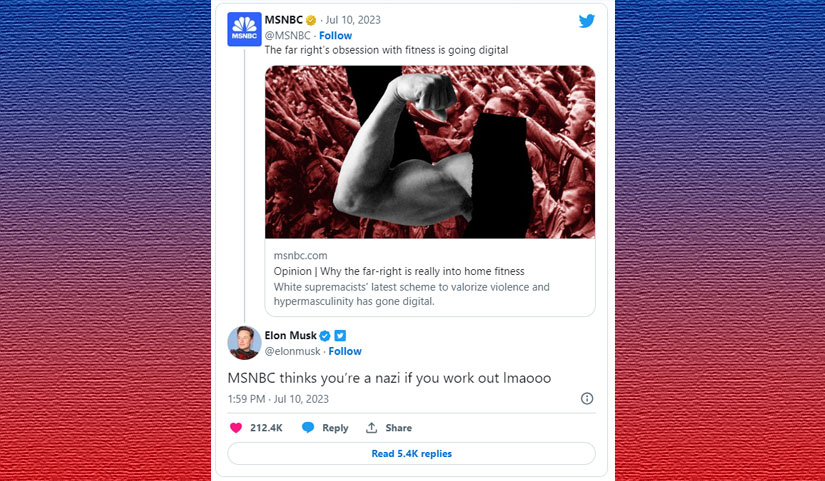The height and width of the screenshot is (481, 825).
Task: Open the @MSNBC handle
Action: (287, 36)
